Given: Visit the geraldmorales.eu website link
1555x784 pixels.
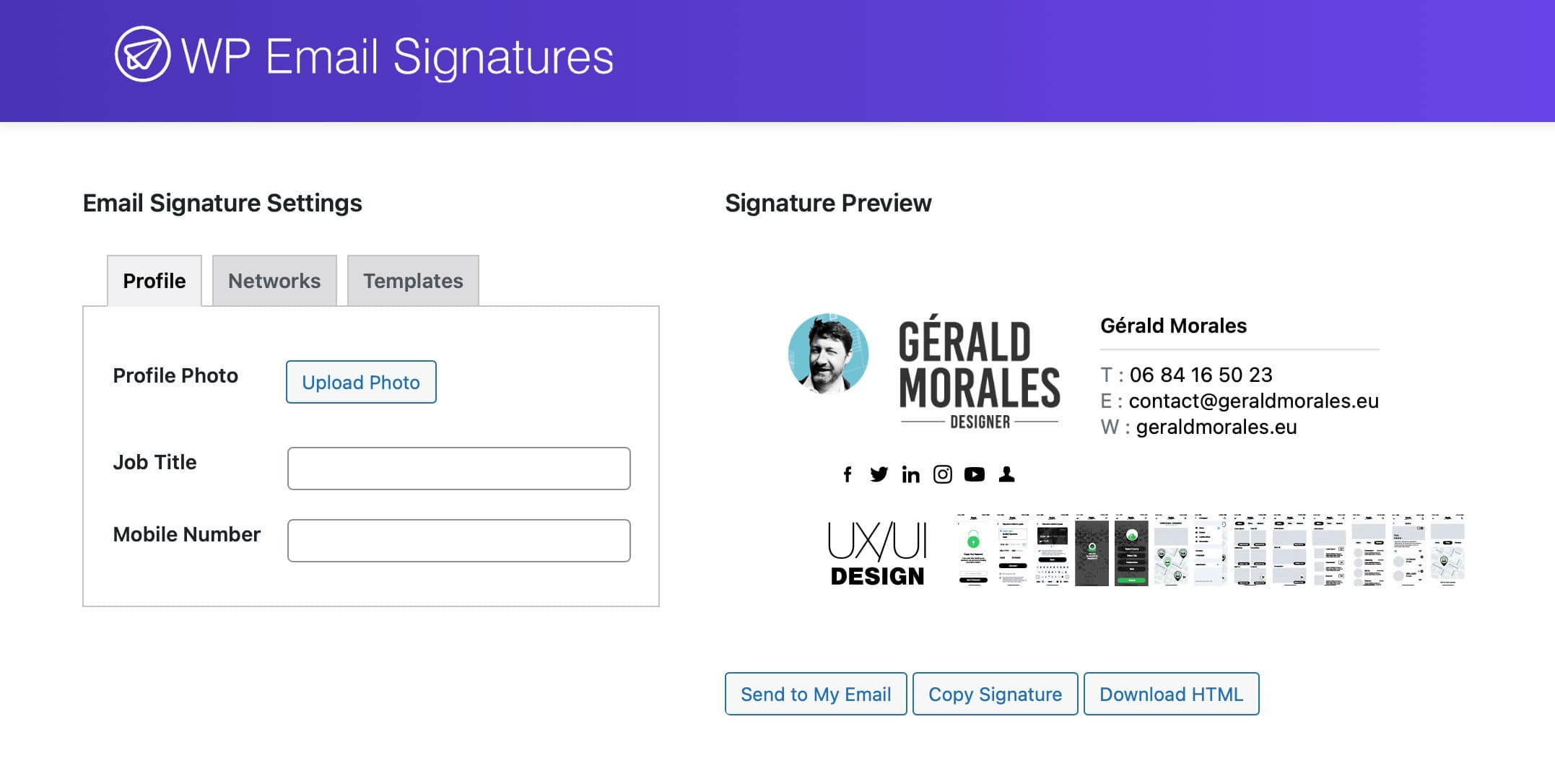Looking at the screenshot, I should click(x=1216, y=427).
